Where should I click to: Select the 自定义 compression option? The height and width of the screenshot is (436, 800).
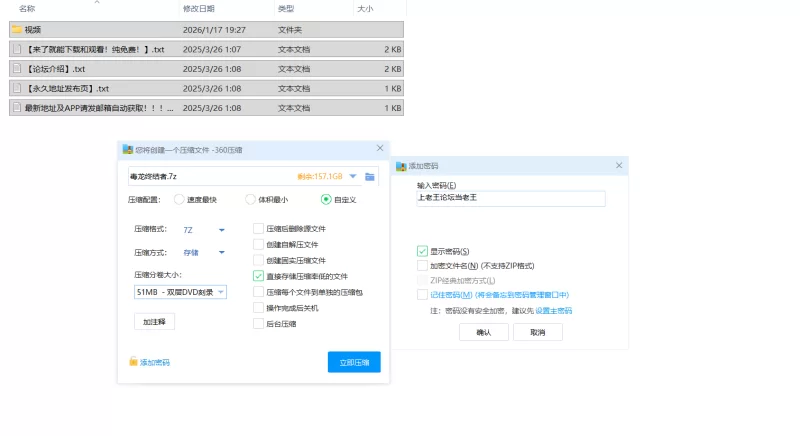[x=326, y=199]
